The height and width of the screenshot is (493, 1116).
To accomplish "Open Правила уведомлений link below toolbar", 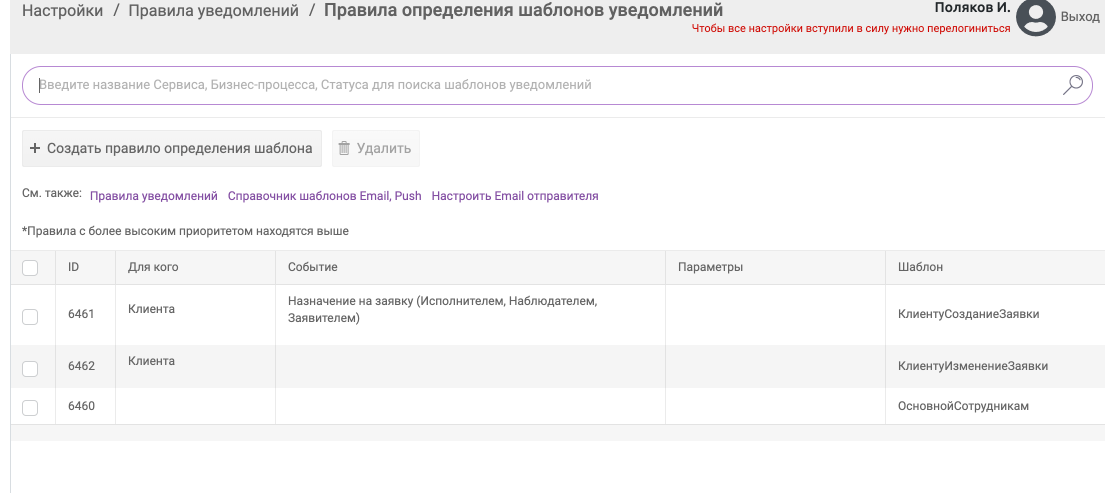I will (x=154, y=196).
